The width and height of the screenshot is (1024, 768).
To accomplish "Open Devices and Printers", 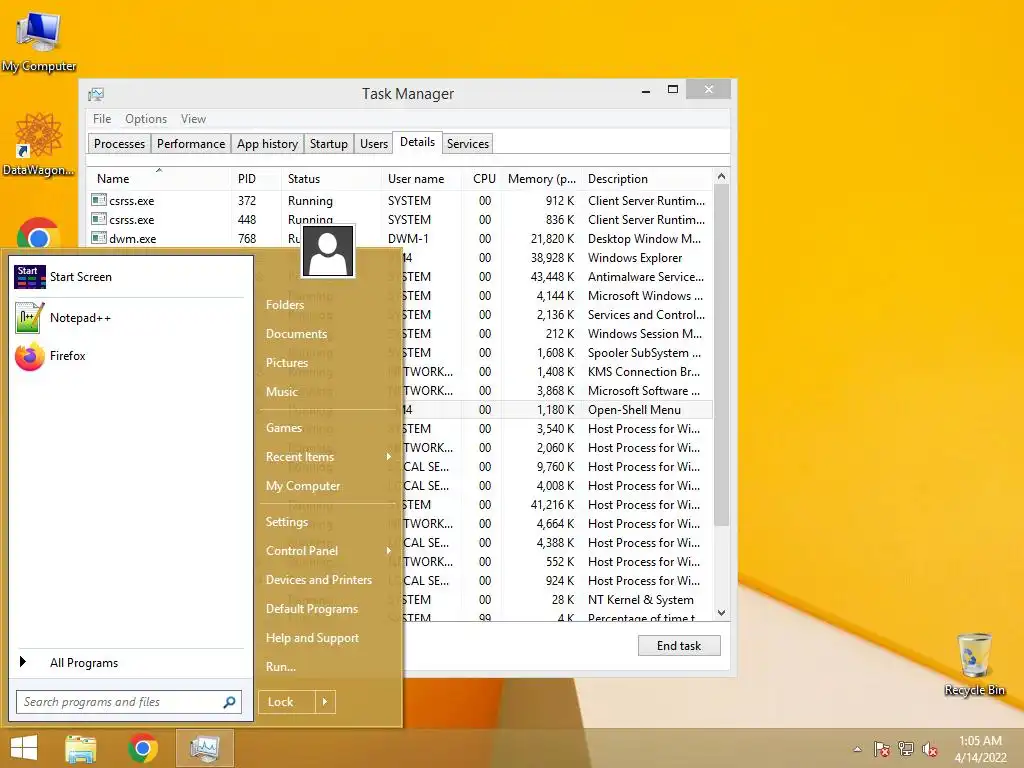I will click(328, 580).
